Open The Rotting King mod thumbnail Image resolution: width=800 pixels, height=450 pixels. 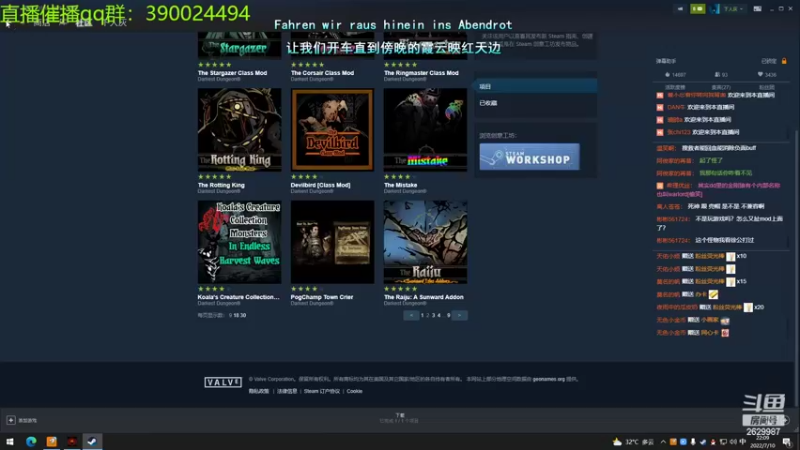(239, 130)
